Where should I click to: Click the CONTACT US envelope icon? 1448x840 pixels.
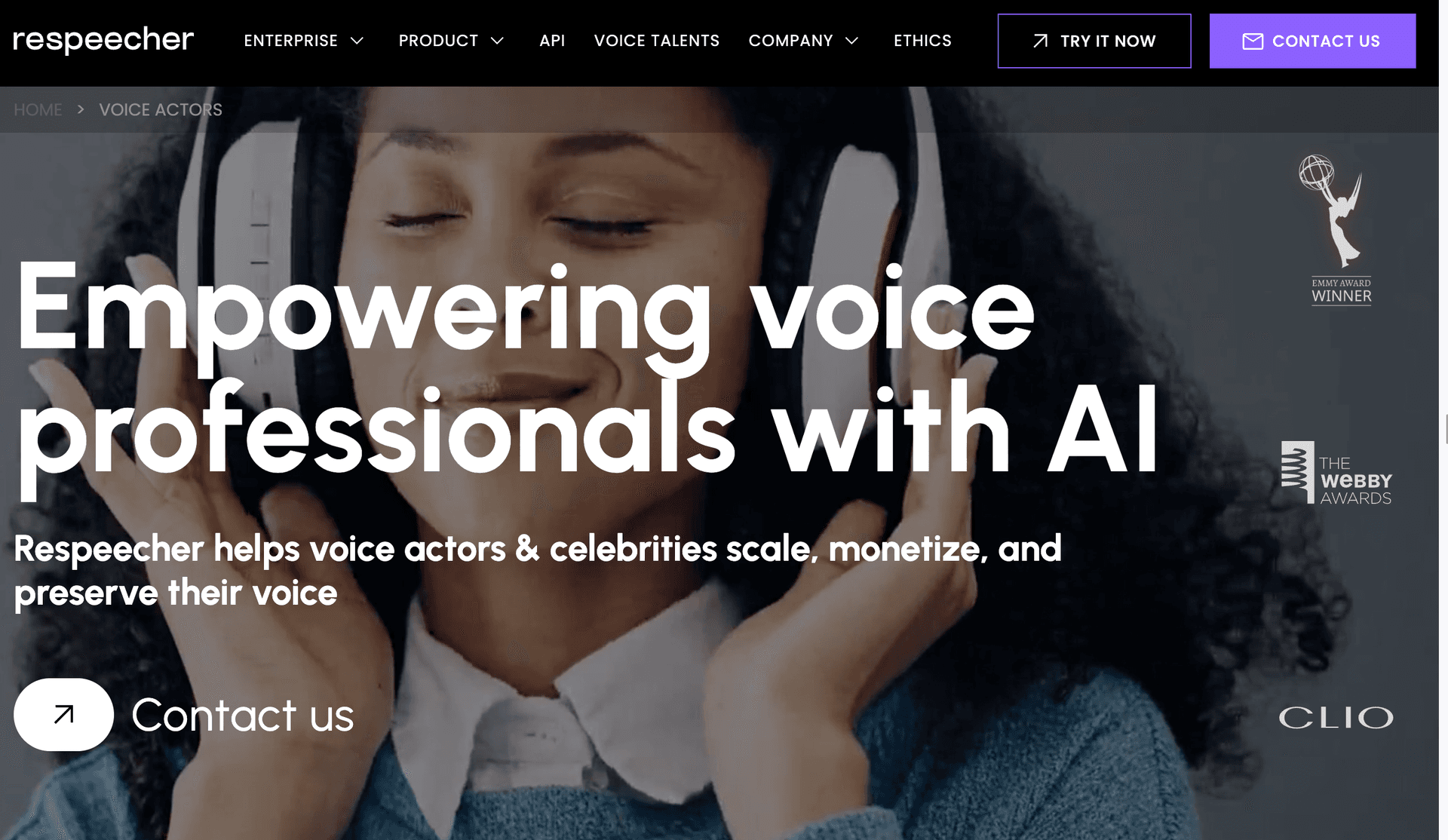click(1251, 41)
